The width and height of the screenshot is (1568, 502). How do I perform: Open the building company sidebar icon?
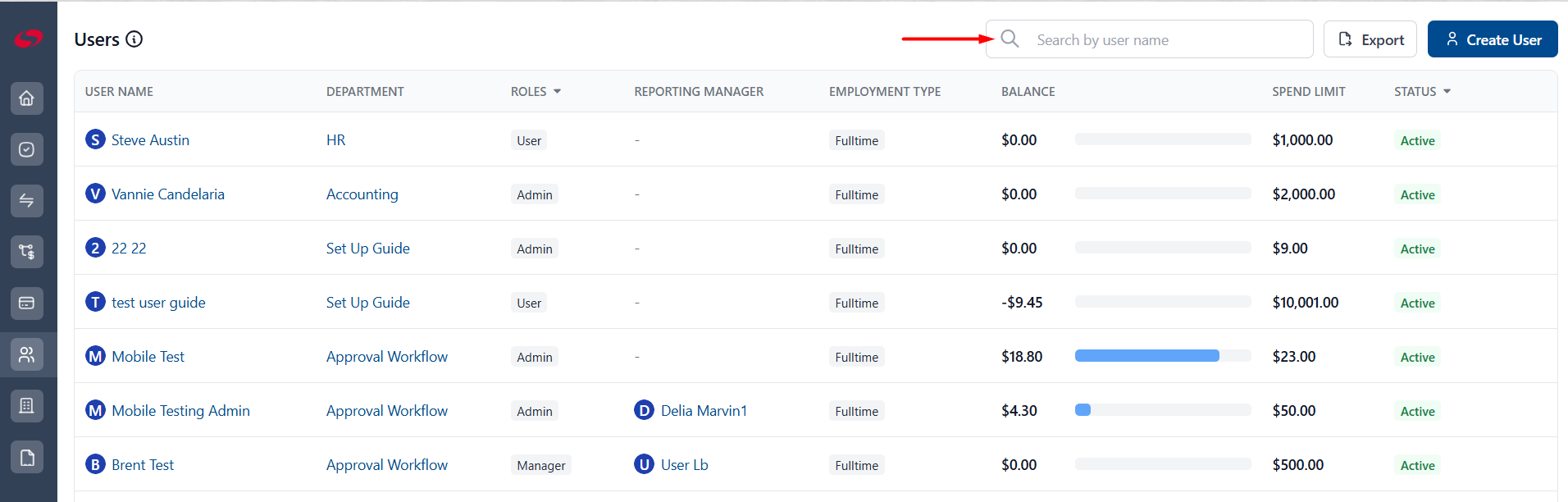tap(27, 406)
